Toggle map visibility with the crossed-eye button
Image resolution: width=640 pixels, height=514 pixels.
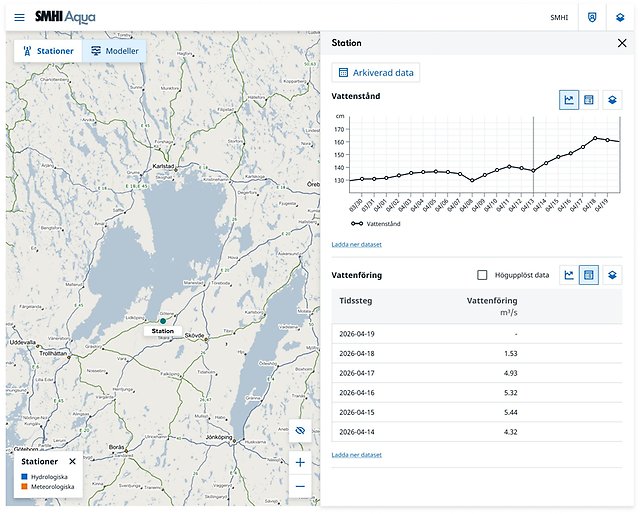(300, 431)
